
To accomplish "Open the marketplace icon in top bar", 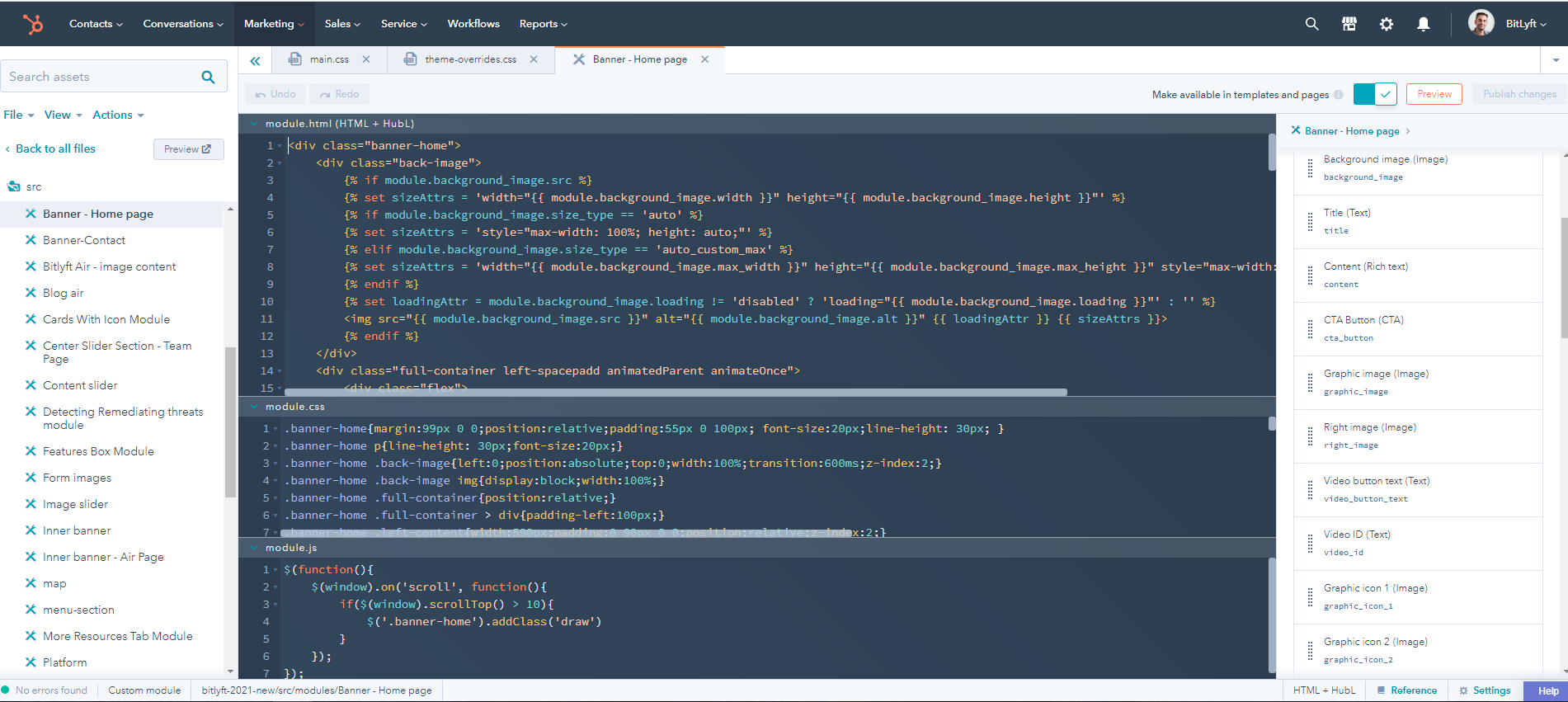I will coord(1349,24).
